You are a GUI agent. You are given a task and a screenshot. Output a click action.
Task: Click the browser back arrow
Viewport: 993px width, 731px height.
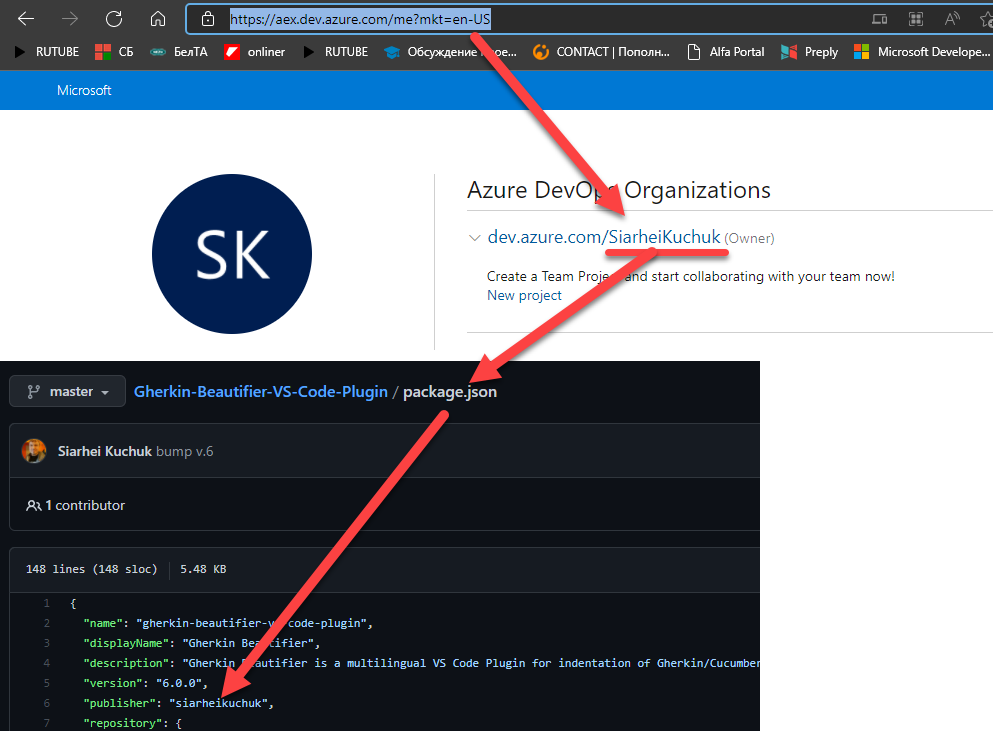[26, 19]
